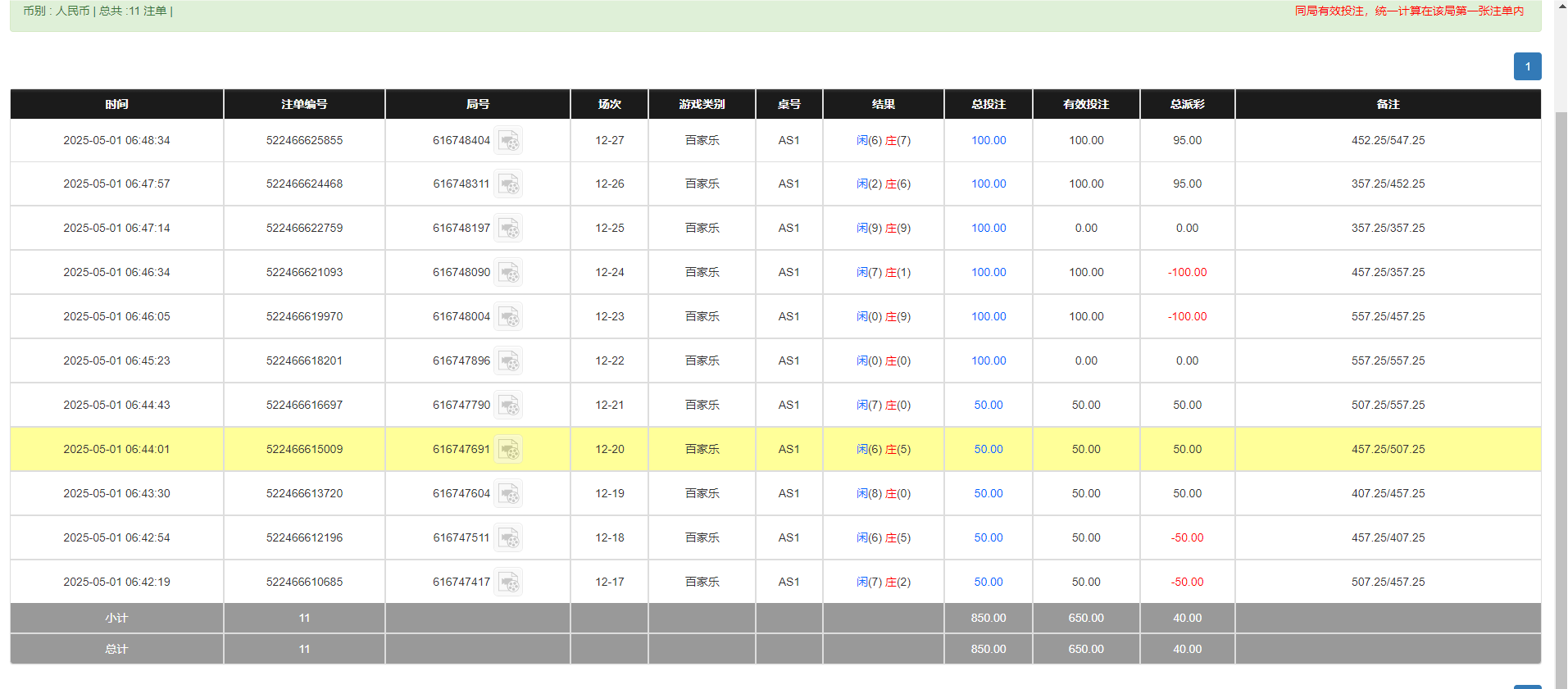
Task: Open replay icon for round 616747896
Action: tap(508, 361)
